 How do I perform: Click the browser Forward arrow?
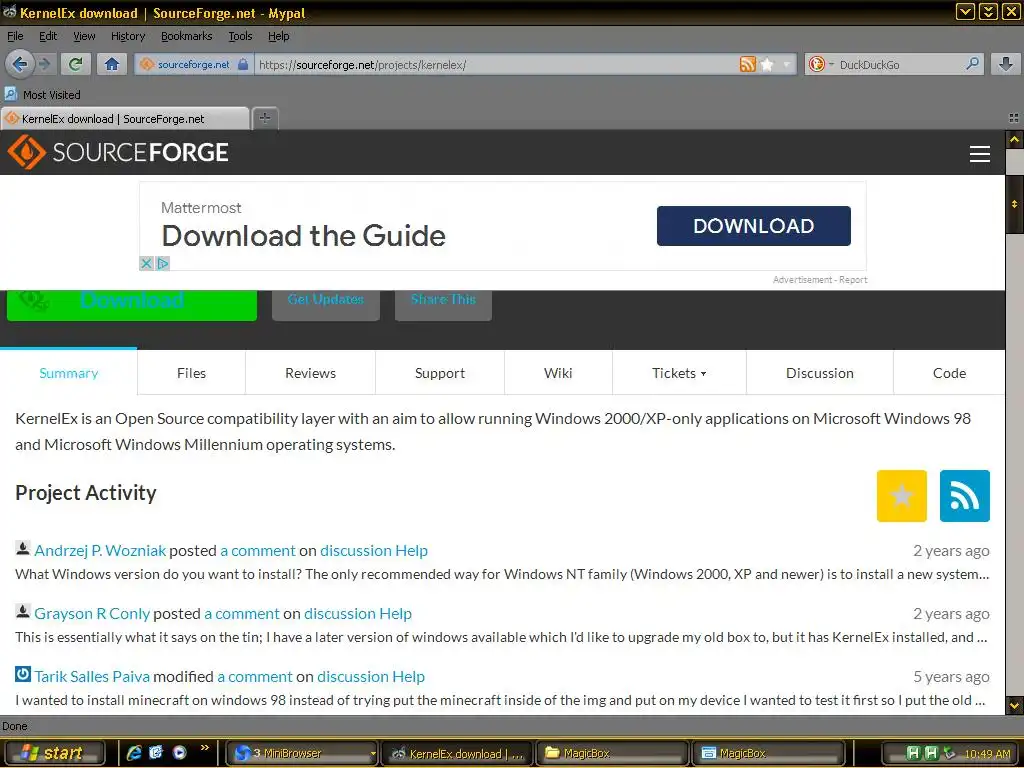tap(45, 64)
